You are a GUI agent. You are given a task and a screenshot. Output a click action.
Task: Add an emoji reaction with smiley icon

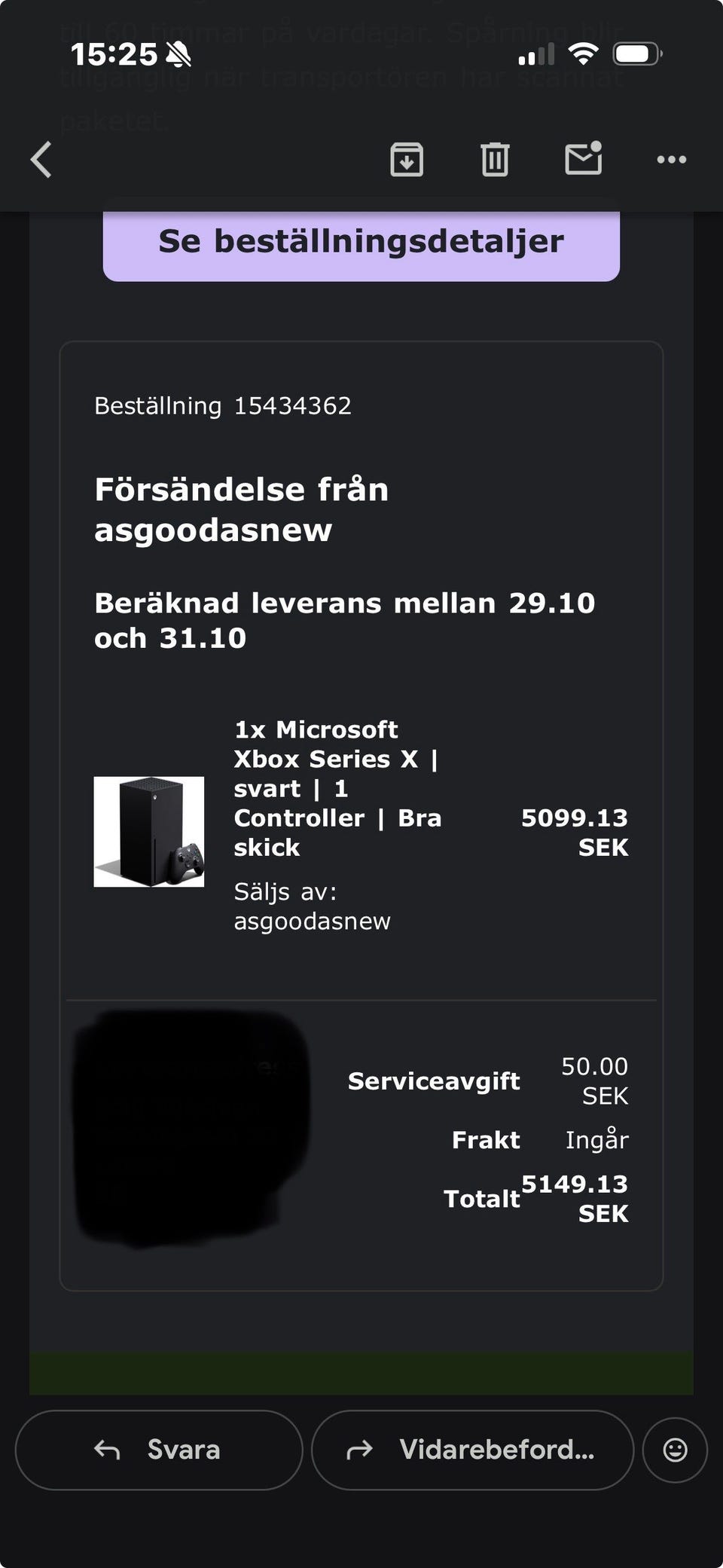675,1450
